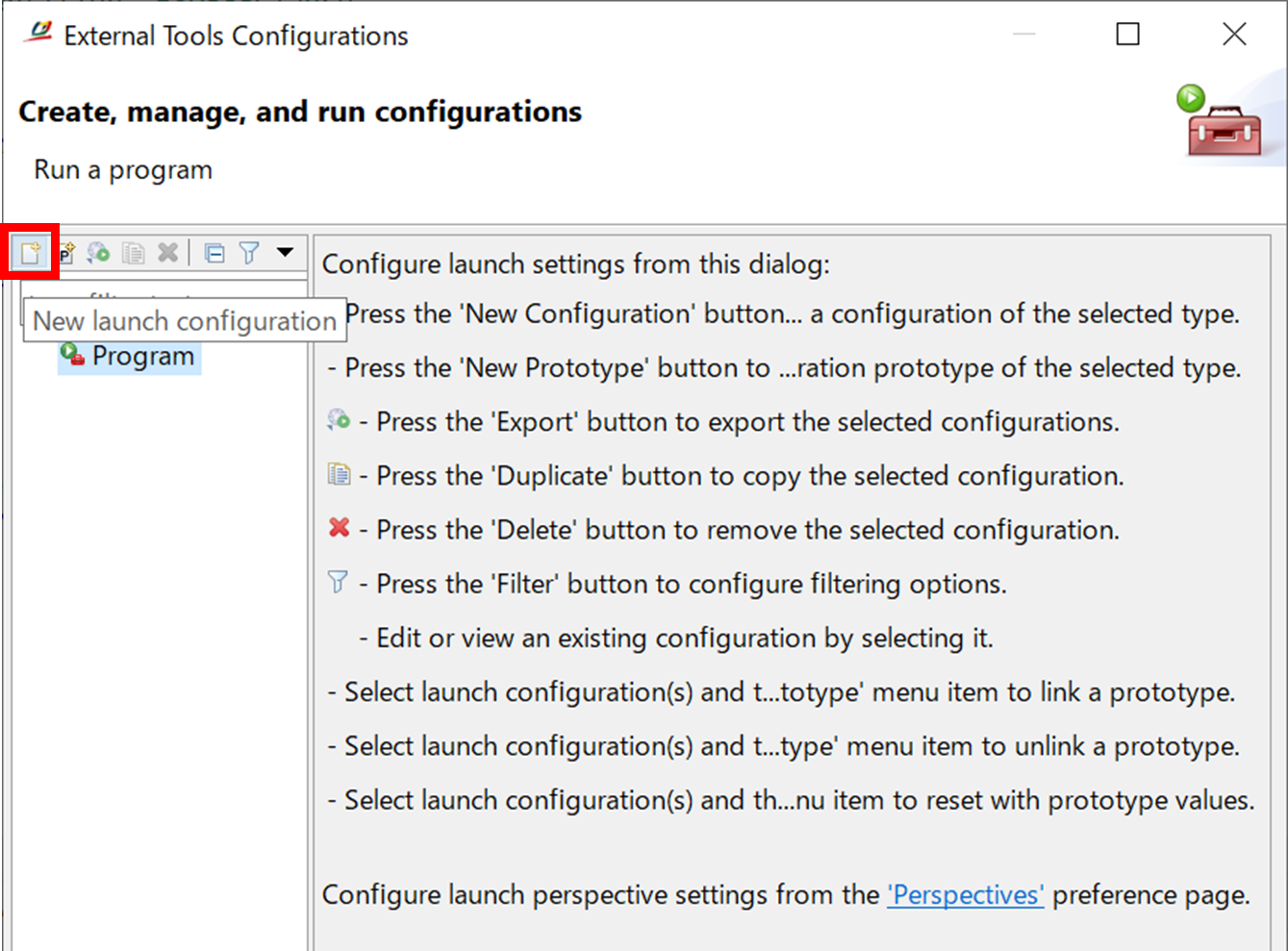The width and height of the screenshot is (1288, 951).
Task: Select the Program configuration type
Action: [x=142, y=357]
